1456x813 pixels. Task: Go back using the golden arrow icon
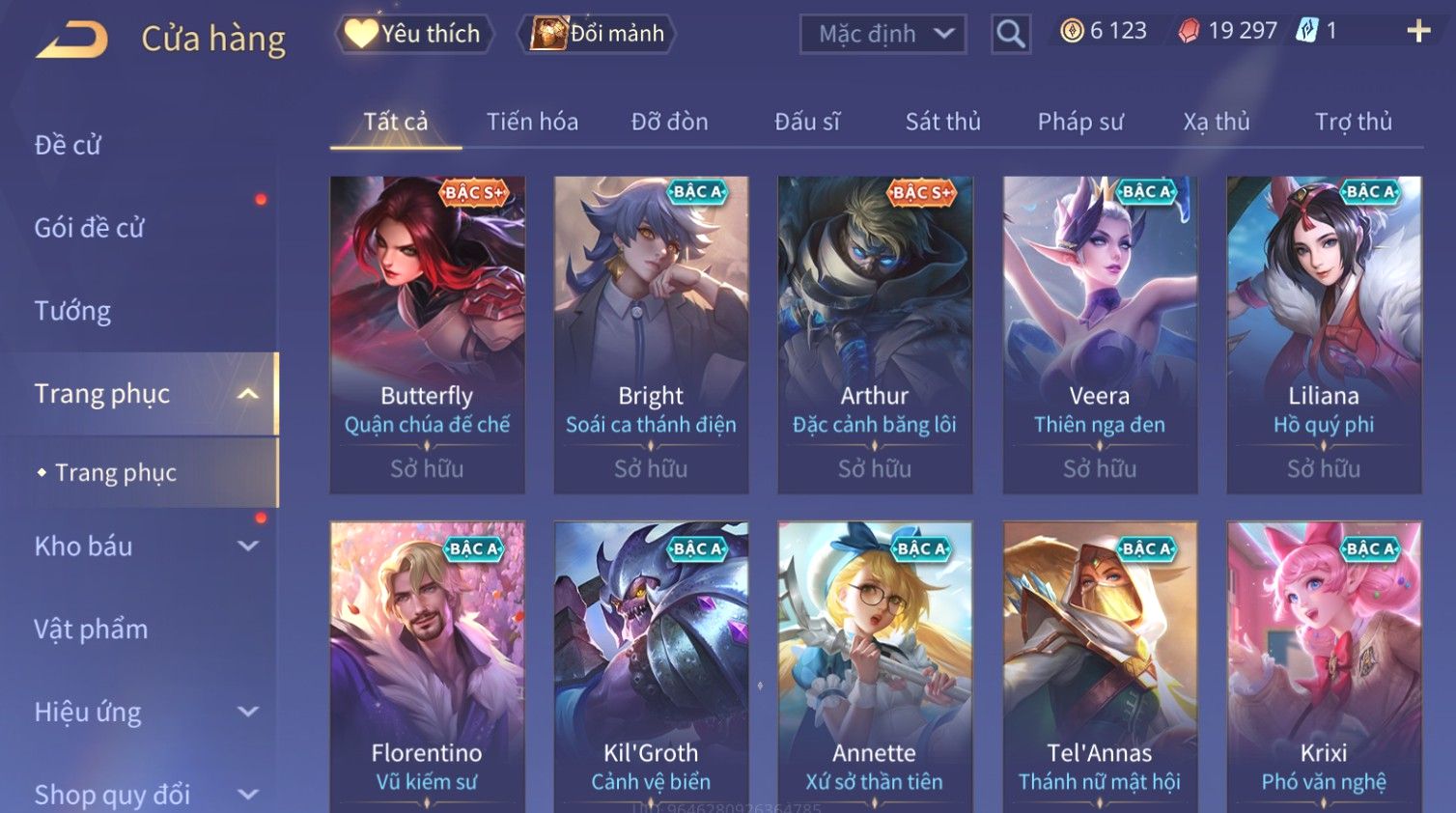(72, 40)
